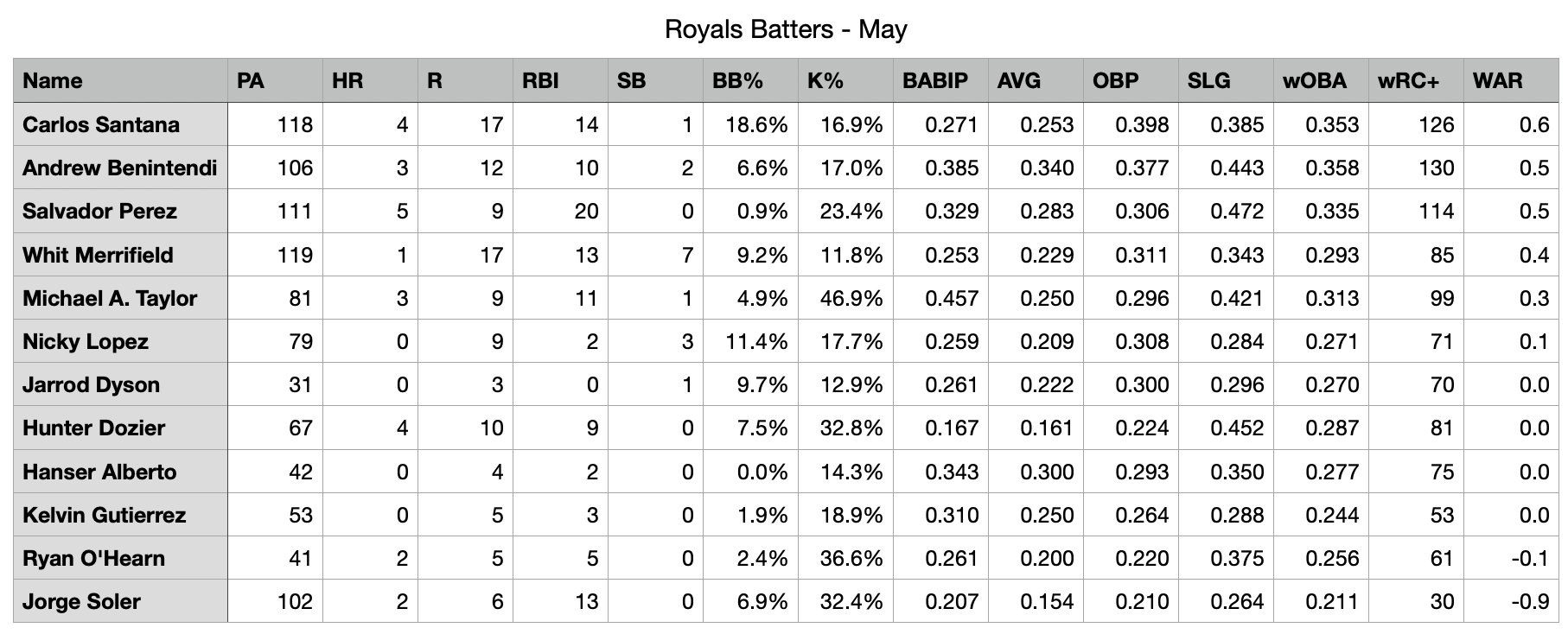The height and width of the screenshot is (634, 1568).
Task: Click the BABIP column header
Action: (x=934, y=81)
